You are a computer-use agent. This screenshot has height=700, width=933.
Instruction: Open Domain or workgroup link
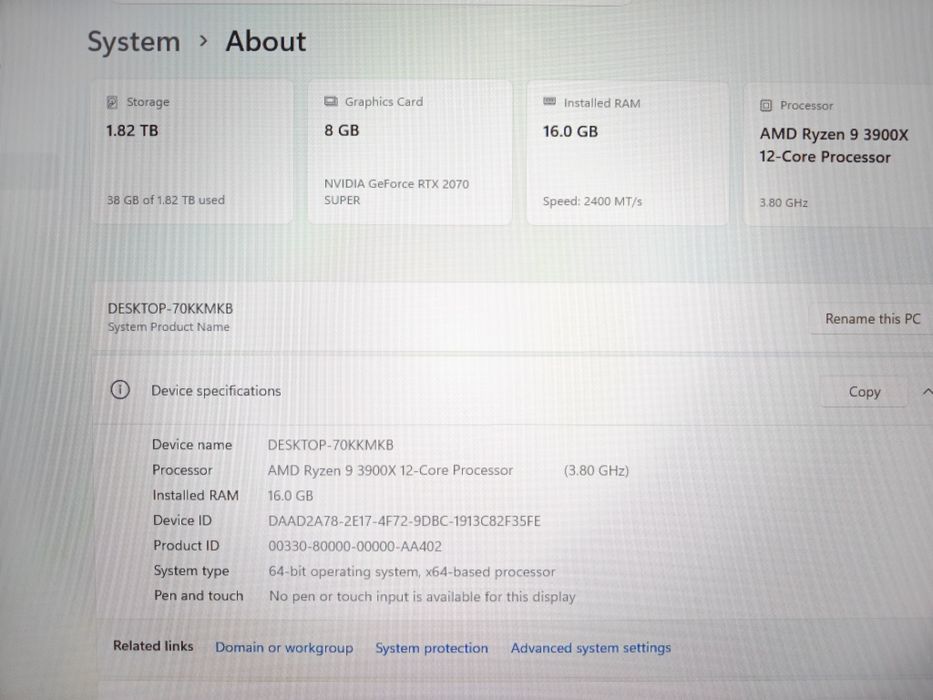[x=284, y=648]
